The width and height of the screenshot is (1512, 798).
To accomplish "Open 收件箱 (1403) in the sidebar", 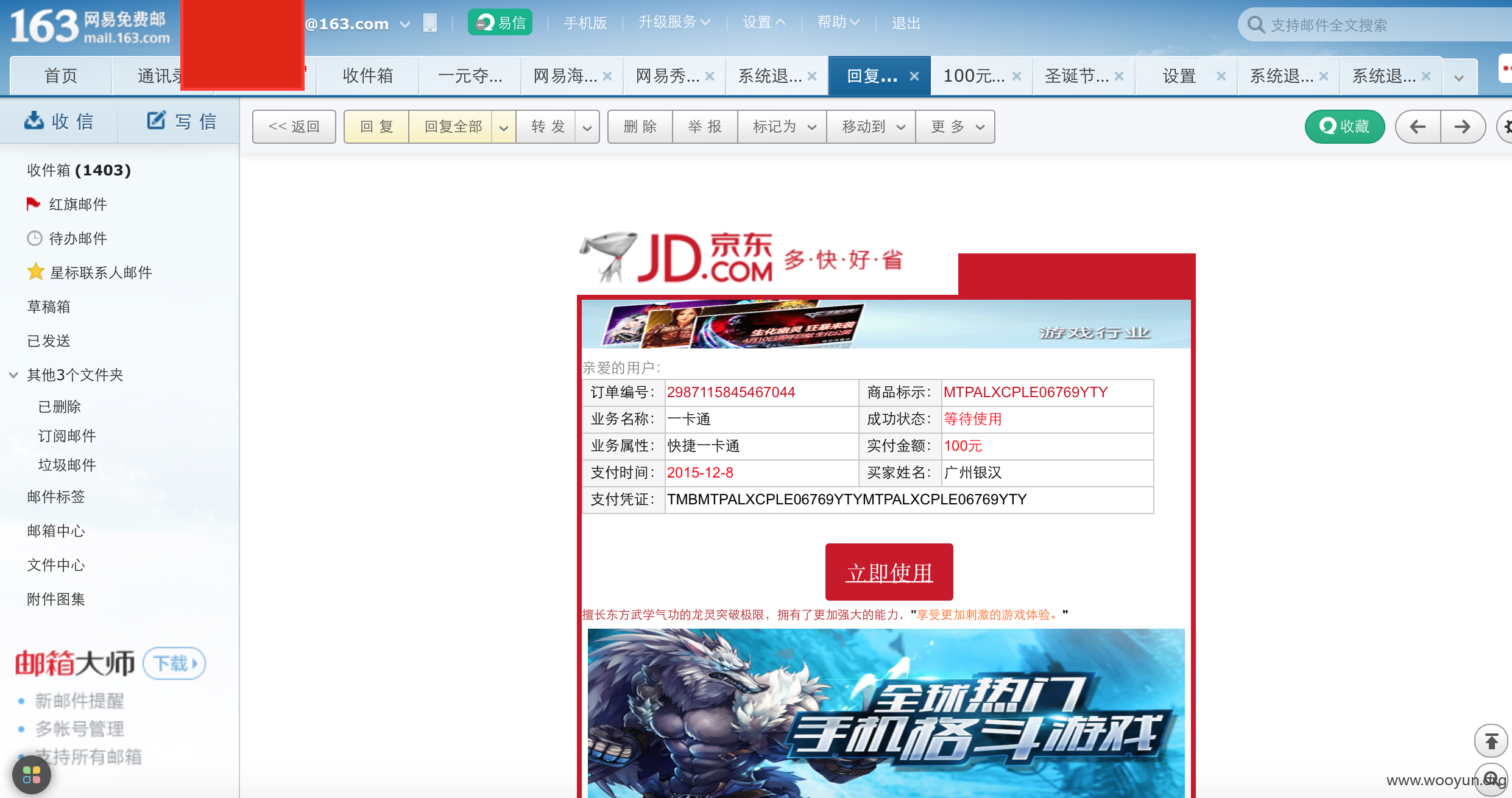I will 79,170.
